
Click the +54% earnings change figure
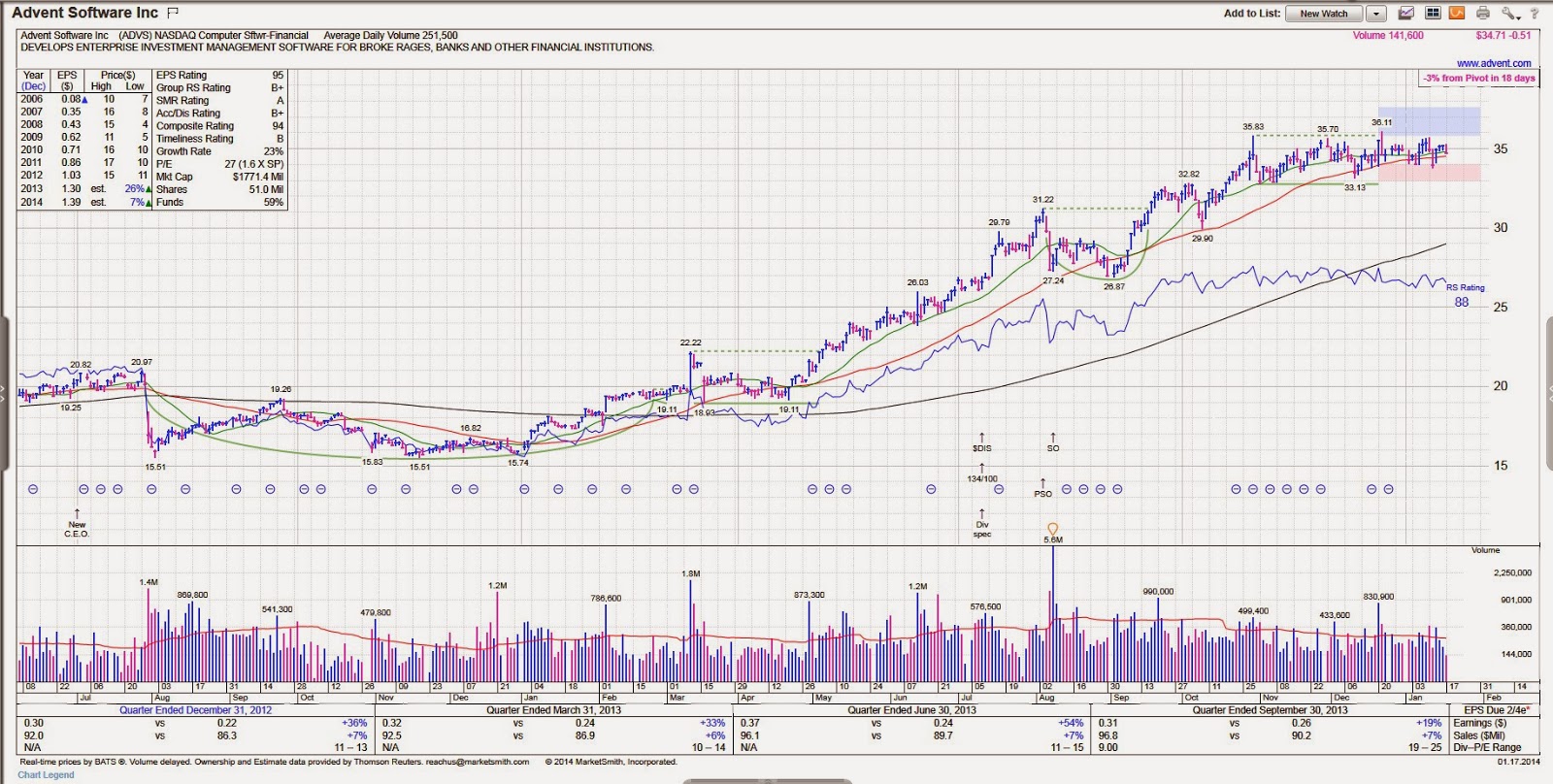point(1070,723)
